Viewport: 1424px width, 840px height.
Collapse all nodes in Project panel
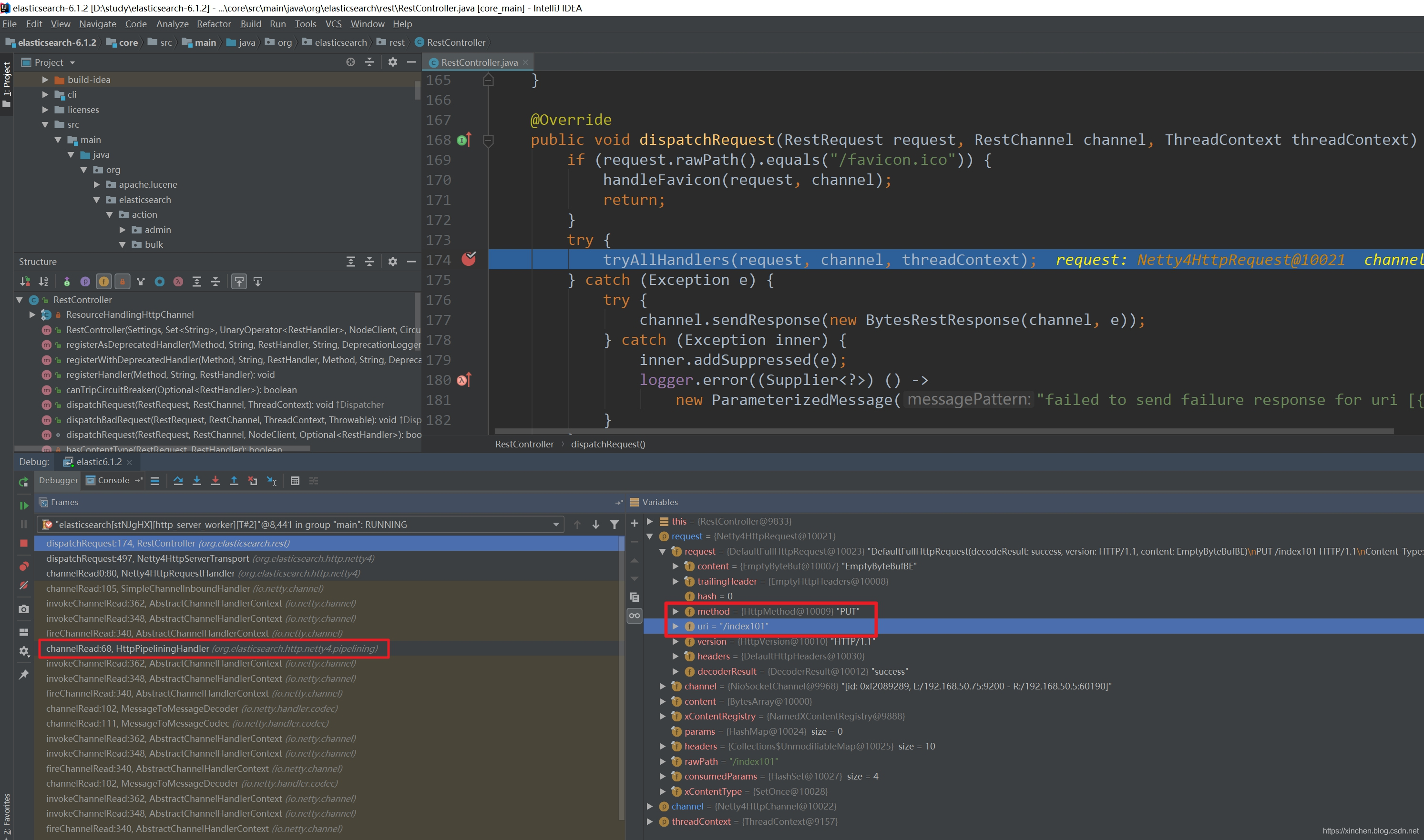pyautogui.click(x=370, y=62)
